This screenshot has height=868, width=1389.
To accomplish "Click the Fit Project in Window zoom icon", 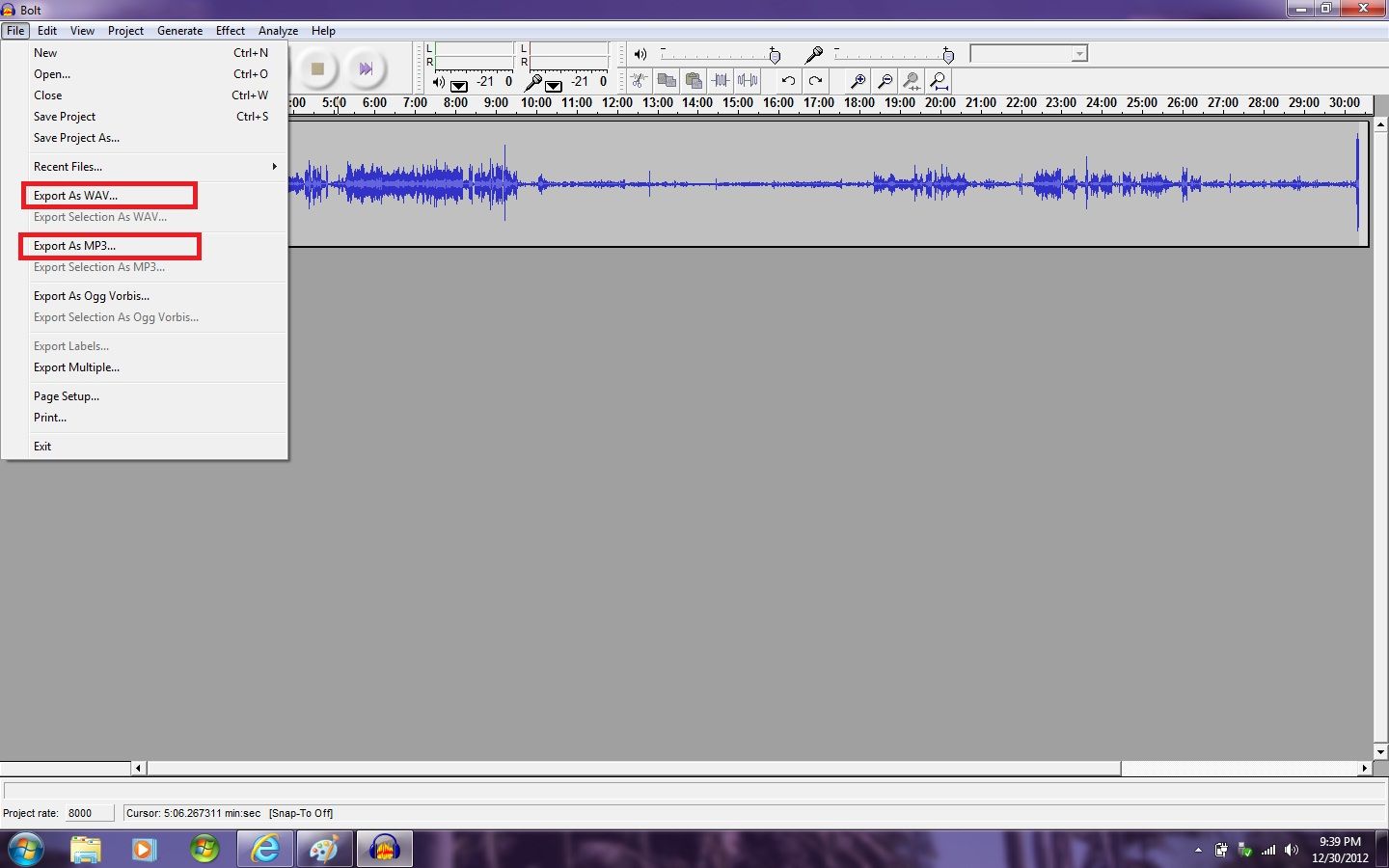I will (x=938, y=81).
